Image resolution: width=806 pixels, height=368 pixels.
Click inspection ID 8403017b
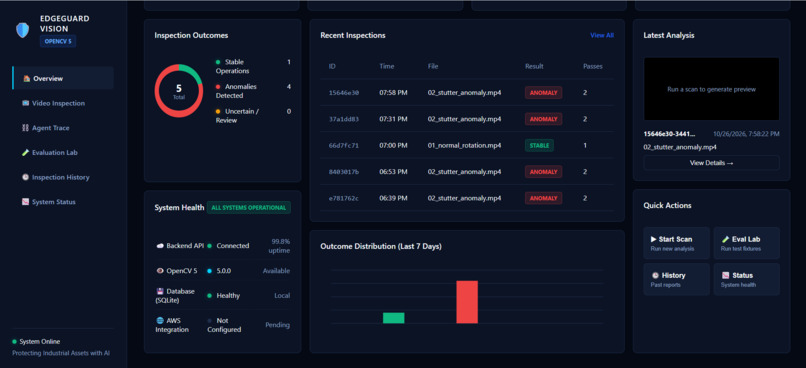coord(344,172)
